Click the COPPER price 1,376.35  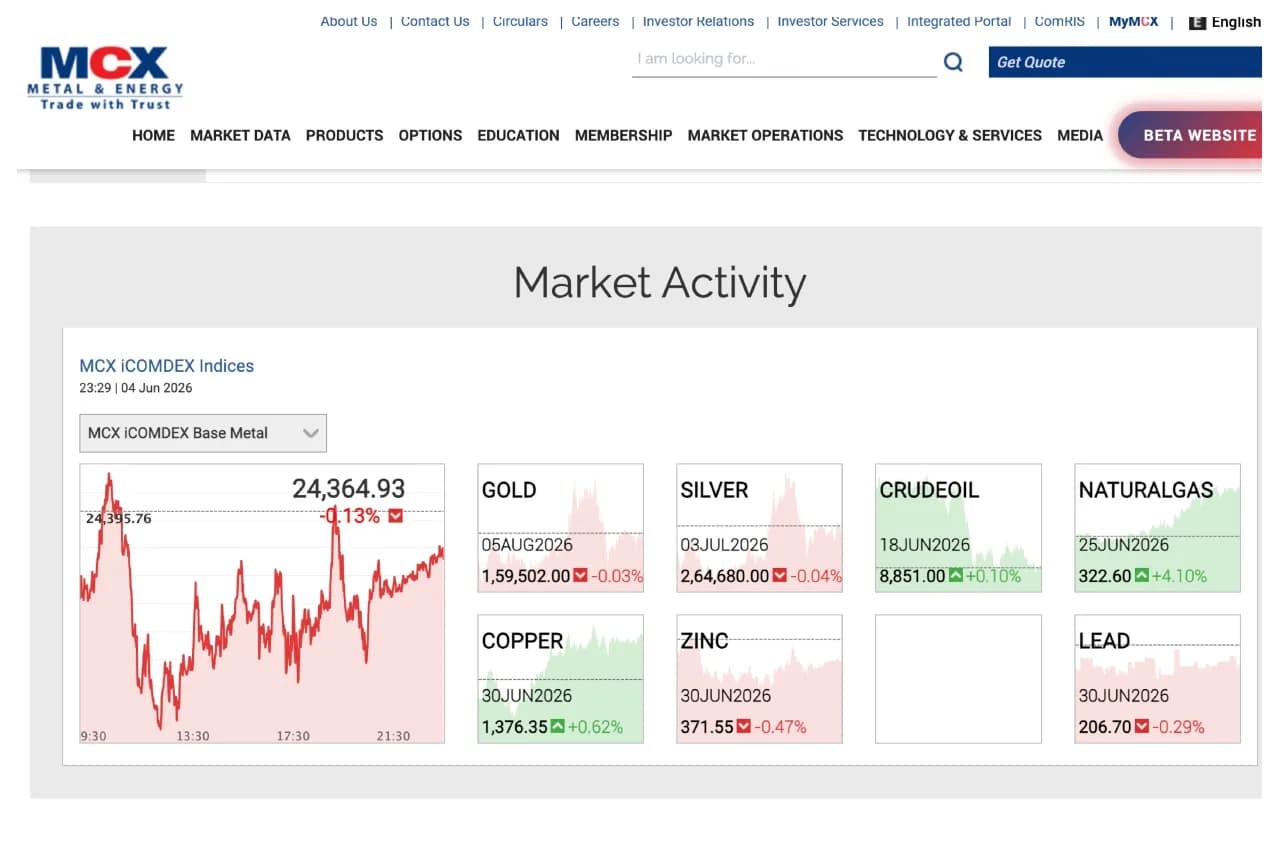click(x=515, y=727)
